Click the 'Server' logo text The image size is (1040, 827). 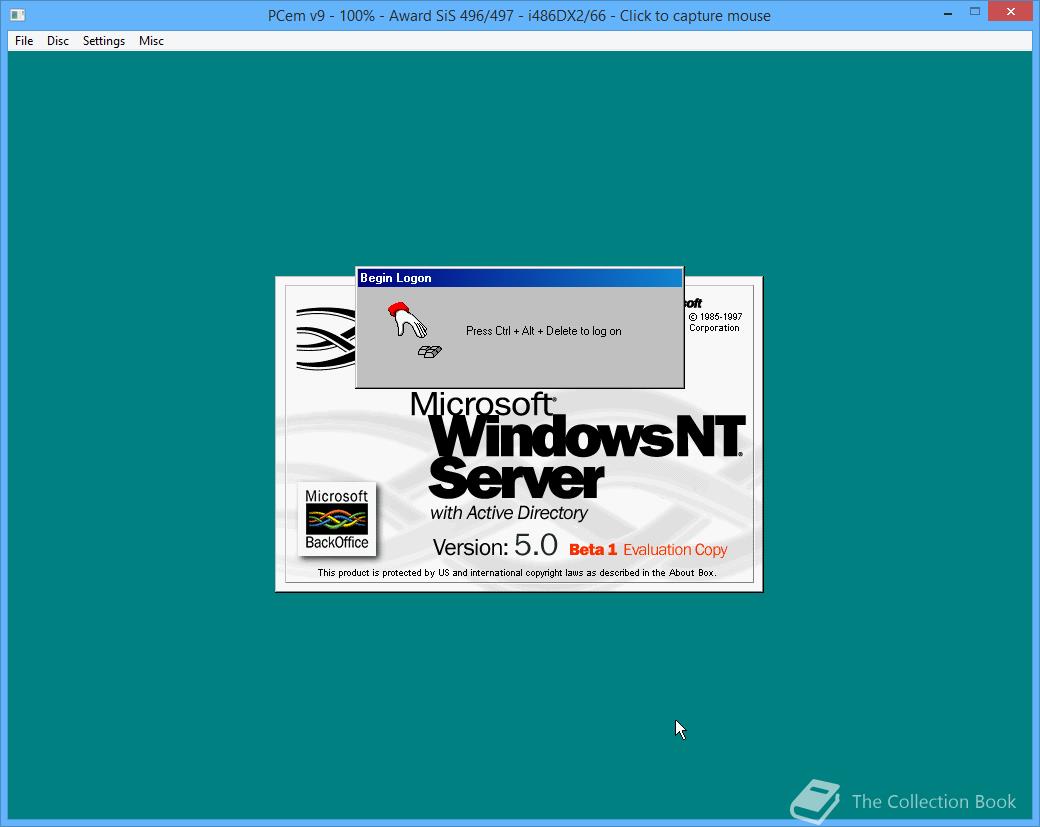pos(515,477)
